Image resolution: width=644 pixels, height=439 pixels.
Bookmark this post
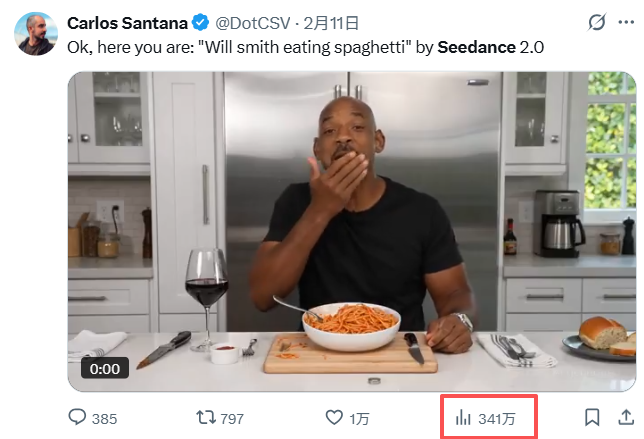pyautogui.click(x=592, y=418)
